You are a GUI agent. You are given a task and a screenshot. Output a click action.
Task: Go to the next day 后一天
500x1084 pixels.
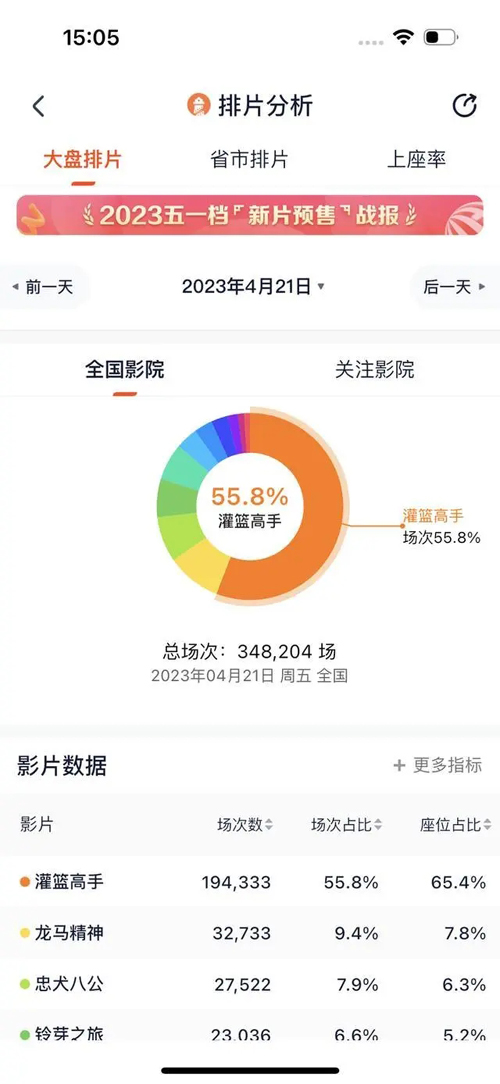[455, 287]
